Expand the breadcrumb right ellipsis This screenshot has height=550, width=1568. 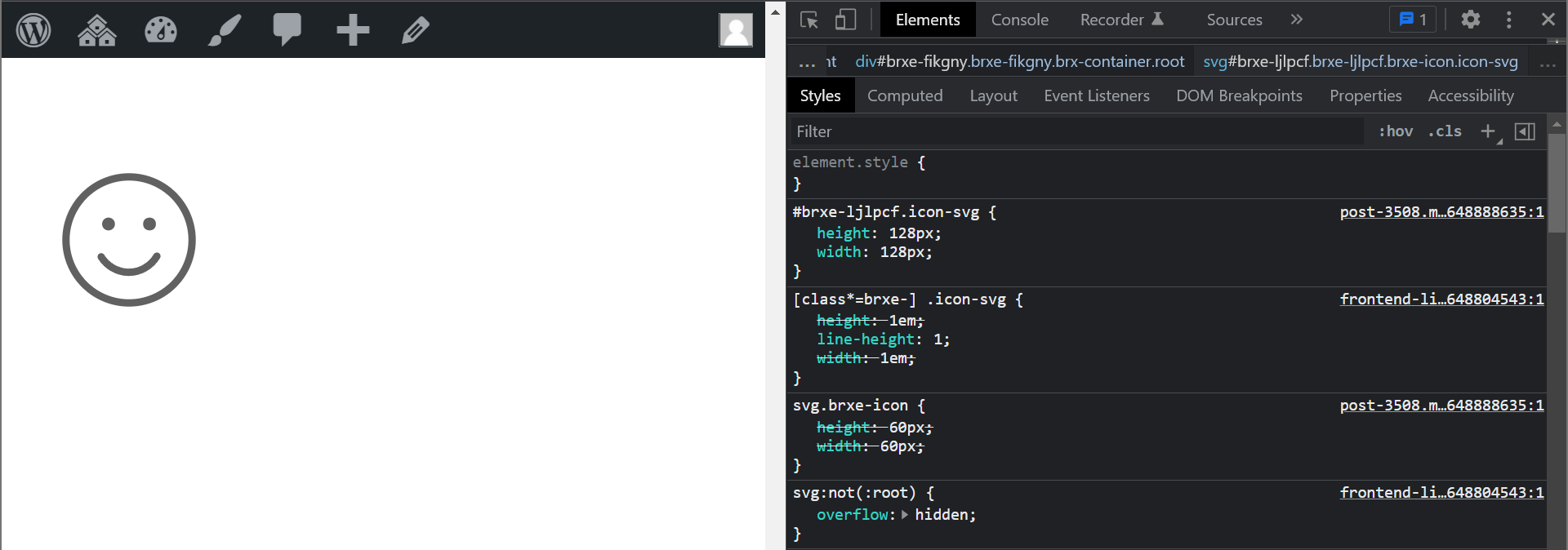pyautogui.click(x=1548, y=63)
